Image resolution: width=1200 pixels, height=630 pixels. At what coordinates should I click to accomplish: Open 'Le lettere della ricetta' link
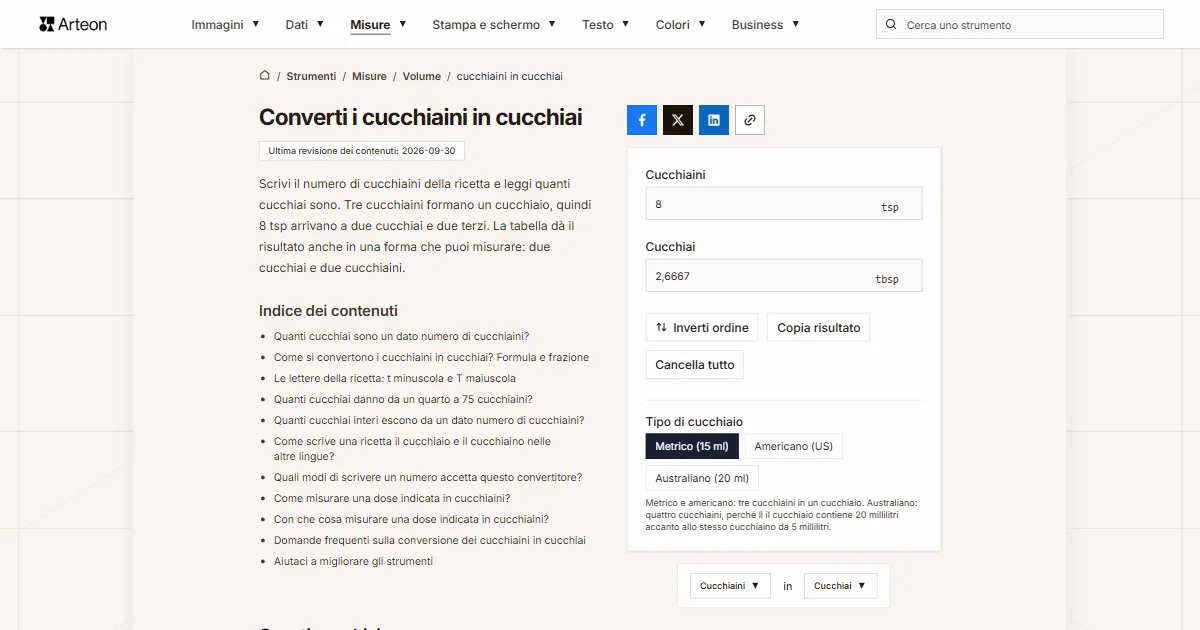point(395,378)
